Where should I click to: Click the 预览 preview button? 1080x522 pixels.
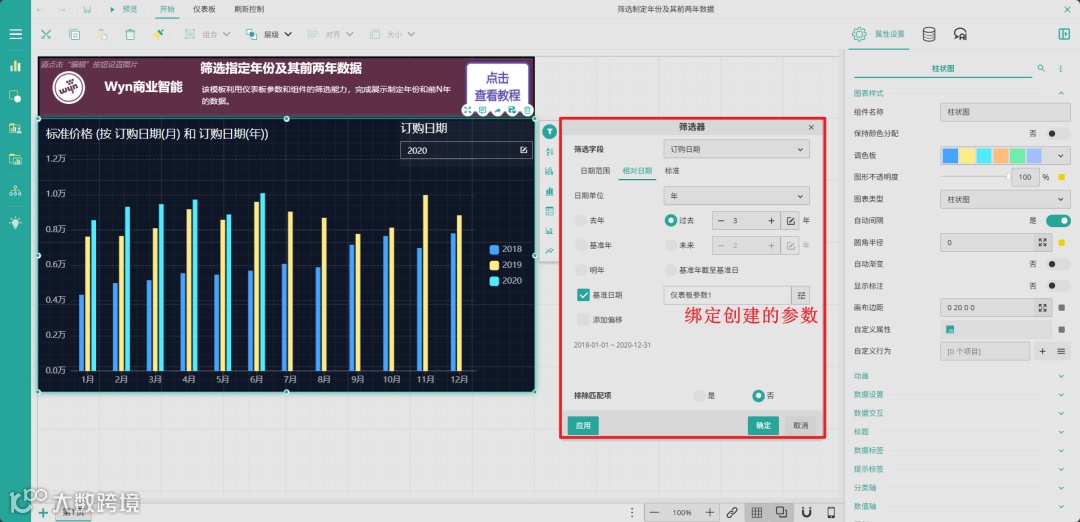point(123,10)
